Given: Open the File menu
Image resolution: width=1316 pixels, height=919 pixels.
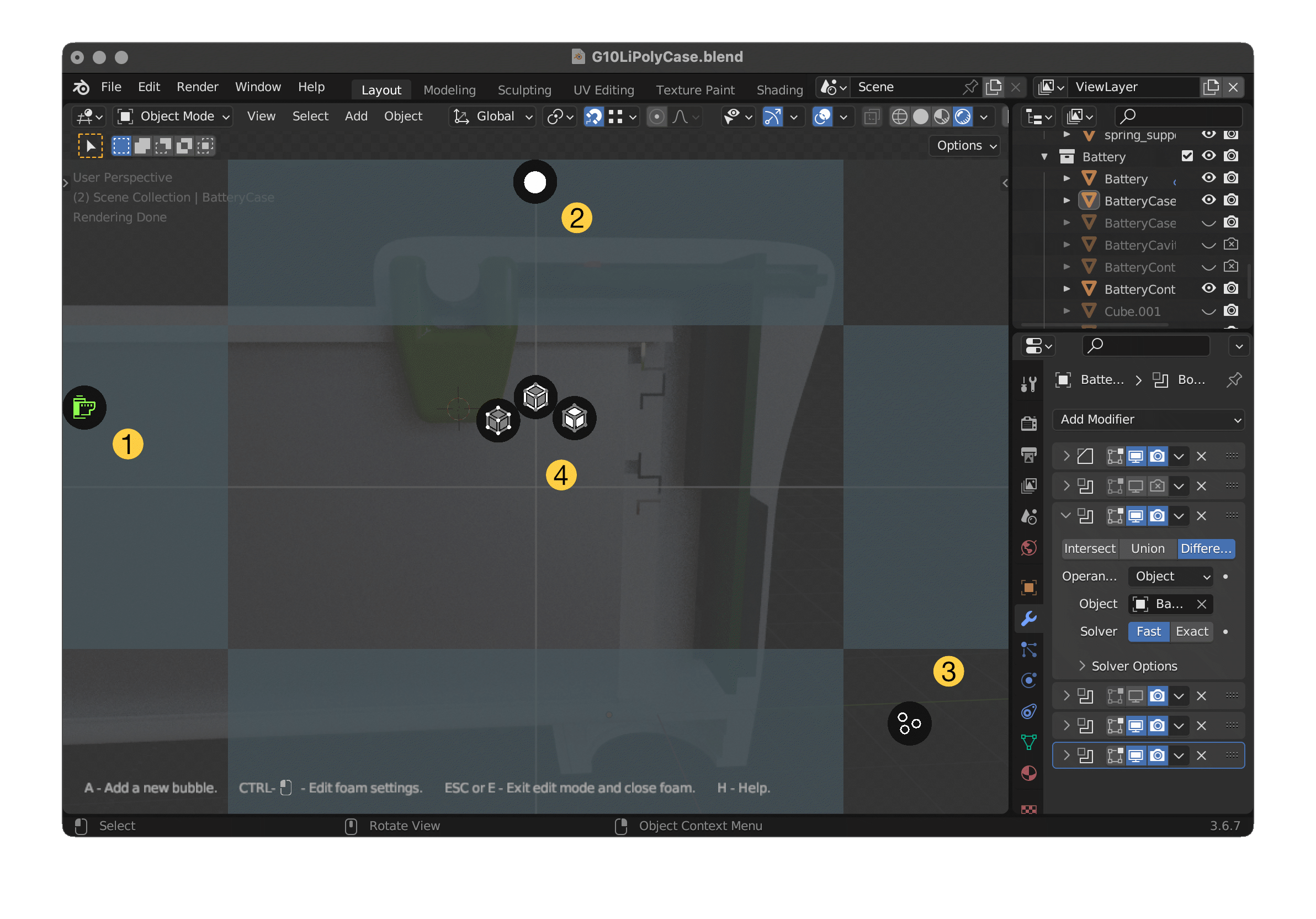Looking at the screenshot, I should (x=111, y=87).
